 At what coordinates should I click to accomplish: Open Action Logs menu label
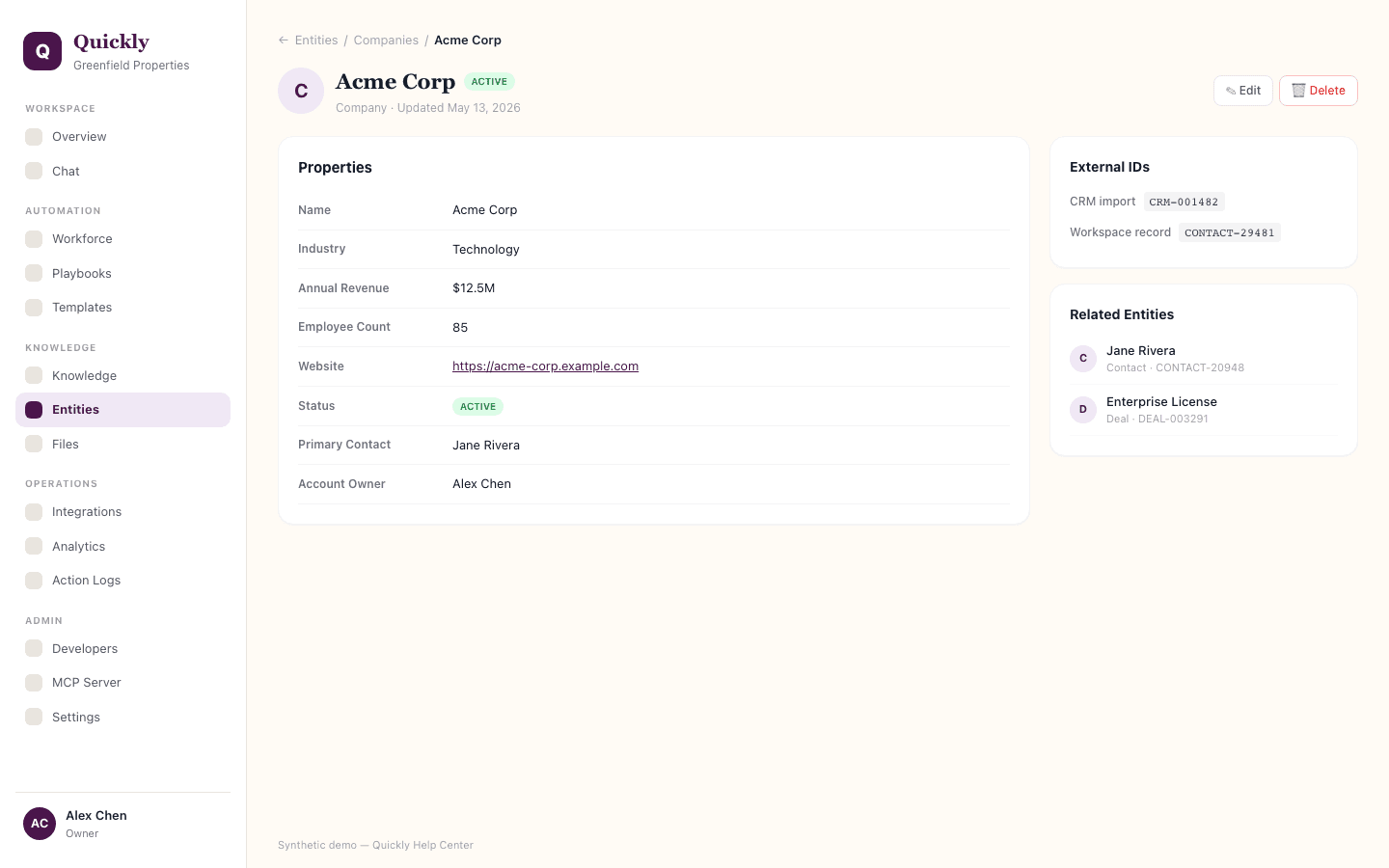pyautogui.click(x=86, y=581)
